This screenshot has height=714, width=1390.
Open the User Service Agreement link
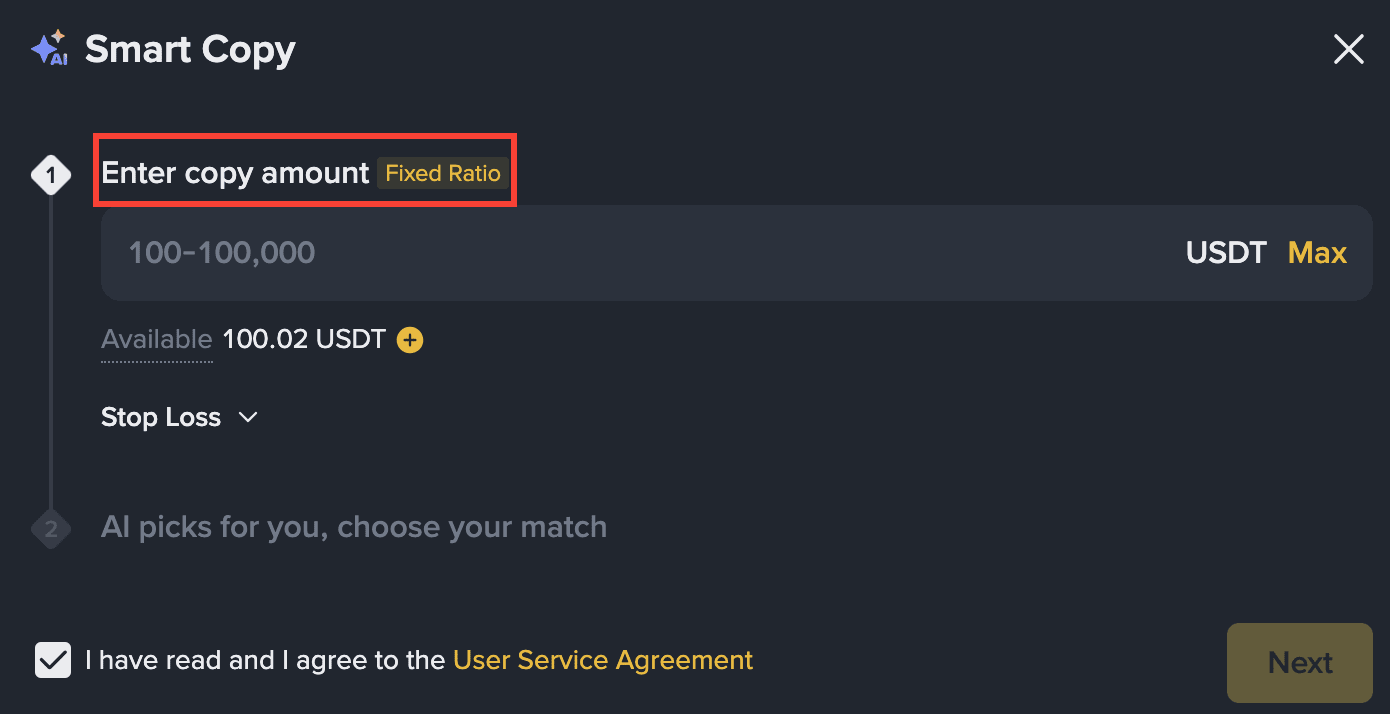point(602,660)
